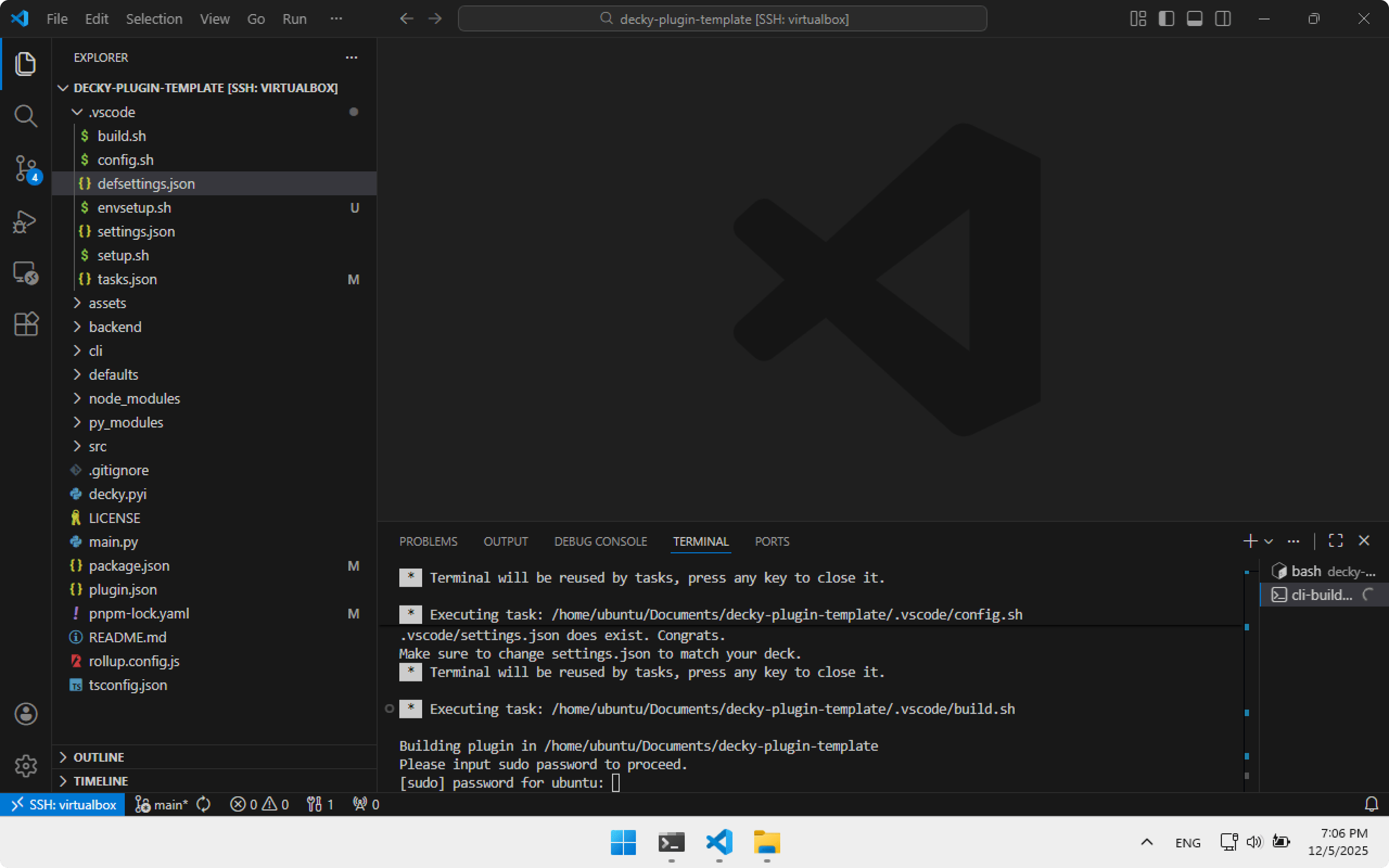Open the new terminal launch profile dropdown
Screen dimensions: 1389x868
click(1269, 541)
